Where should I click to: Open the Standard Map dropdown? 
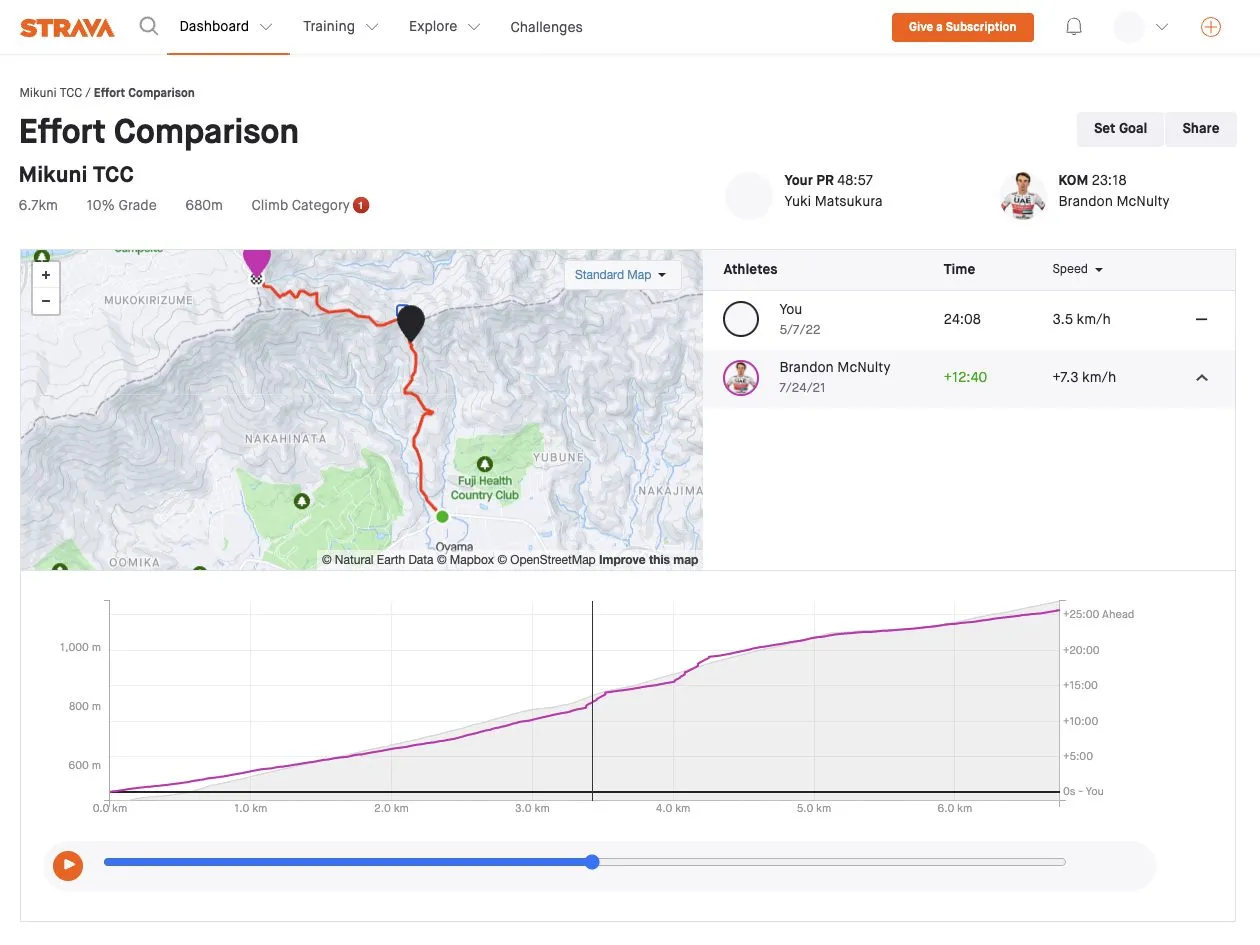tap(621, 275)
